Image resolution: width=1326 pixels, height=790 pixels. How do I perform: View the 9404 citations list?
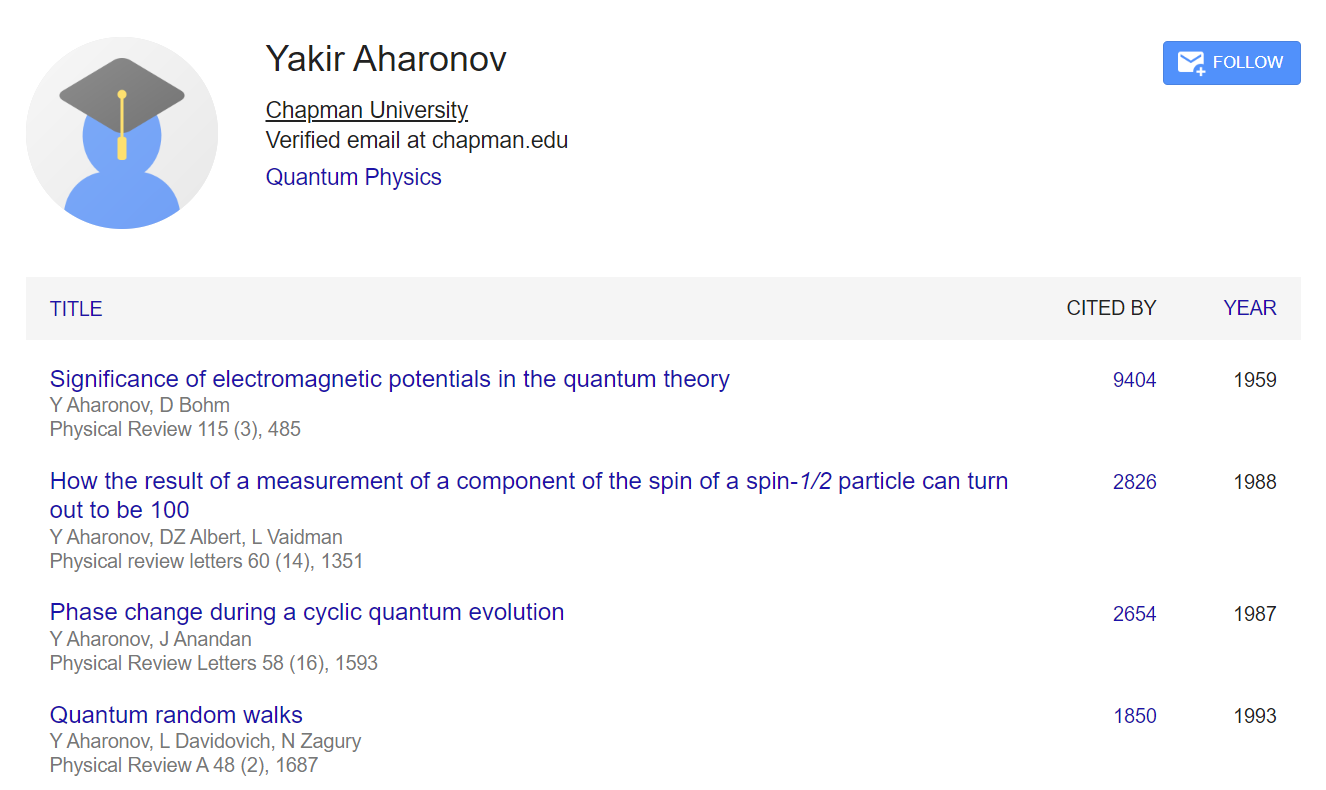coord(1134,380)
